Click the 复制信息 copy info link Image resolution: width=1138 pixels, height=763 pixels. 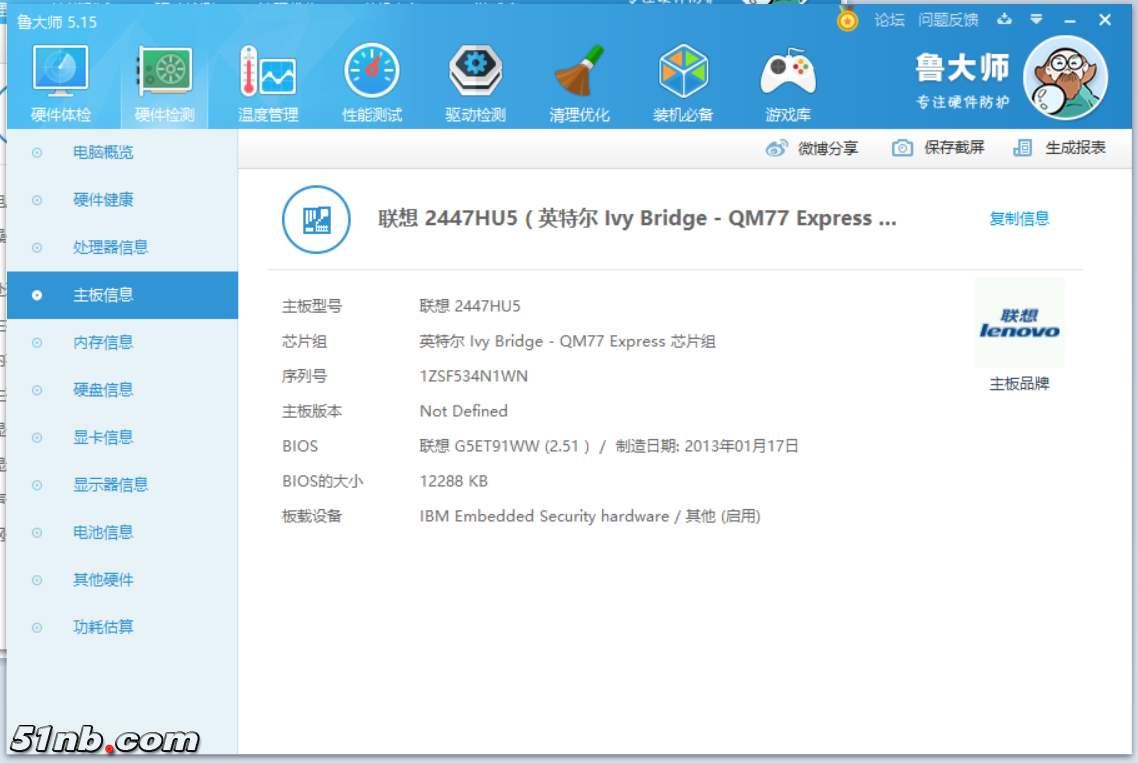tap(1019, 219)
